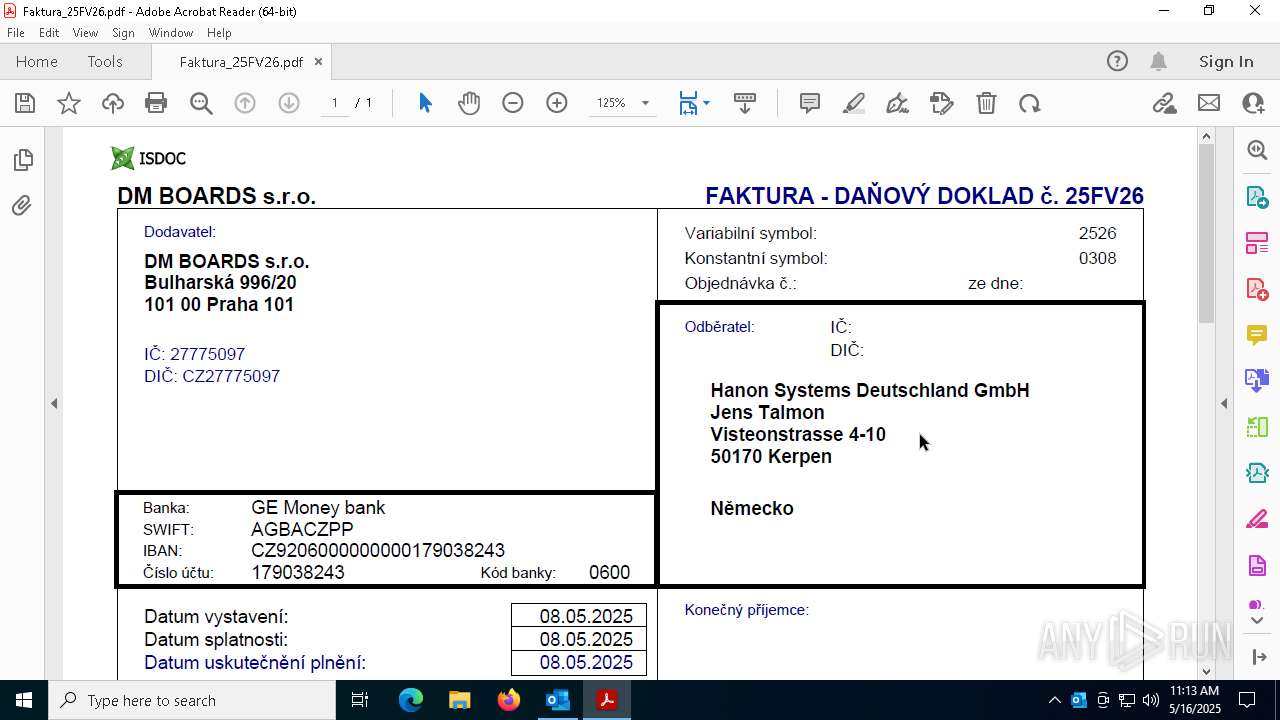Choose the Selection arrow tool
This screenshot has width=1280, height=720.
point(425,103)
